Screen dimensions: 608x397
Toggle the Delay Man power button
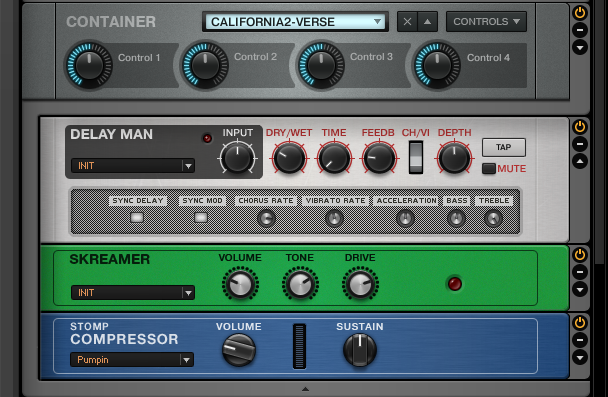[580, 127]
